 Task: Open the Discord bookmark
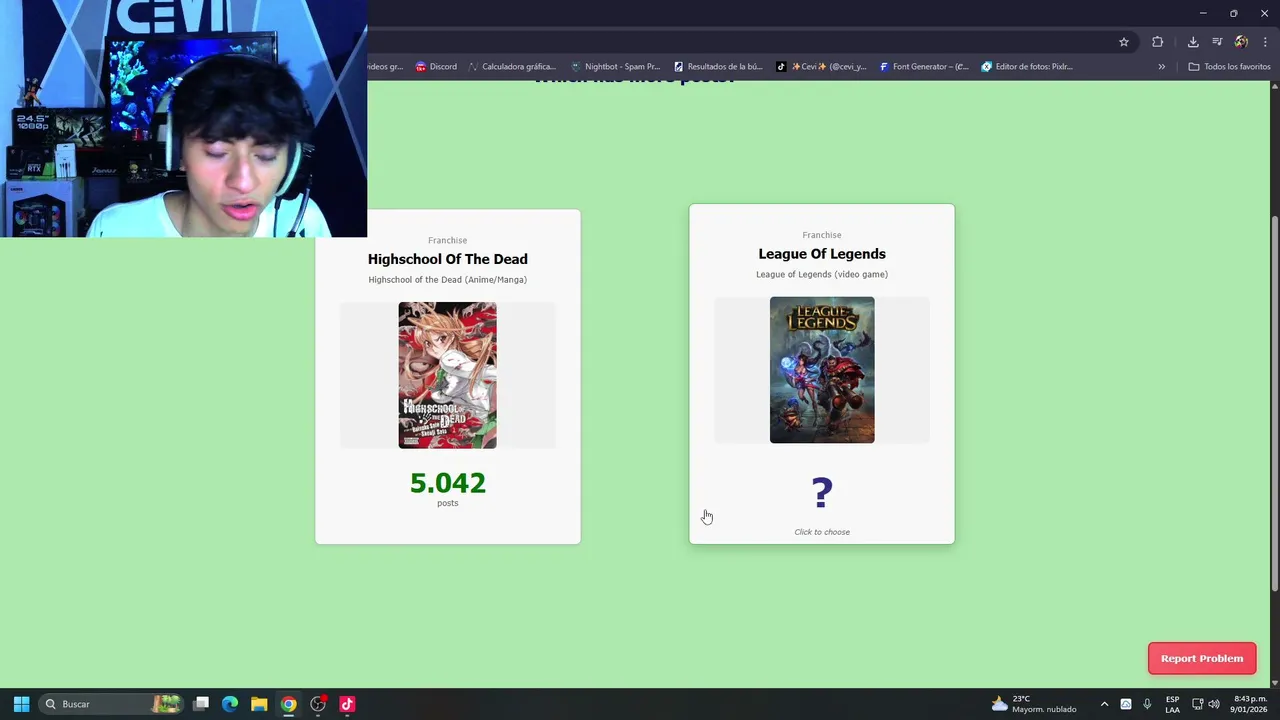436,67
